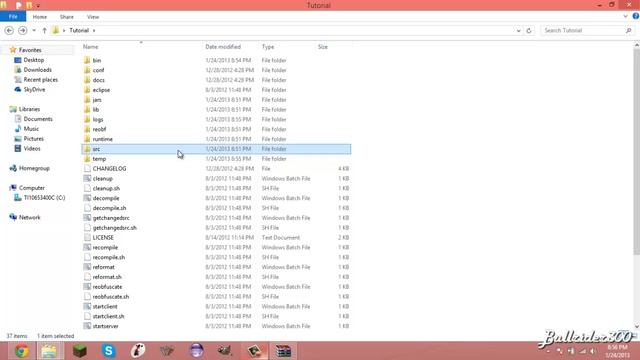Open Explorer help icon
Image resolution: width=640 pixels, height=360 pixels.
tap(636, 16)
